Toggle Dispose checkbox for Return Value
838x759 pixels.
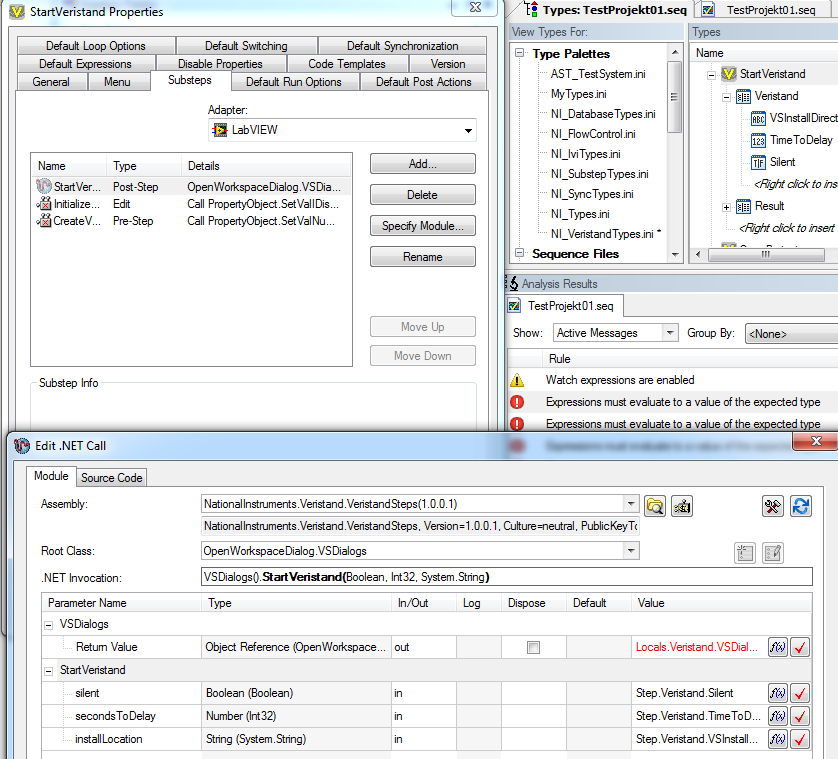coord(533,647)
